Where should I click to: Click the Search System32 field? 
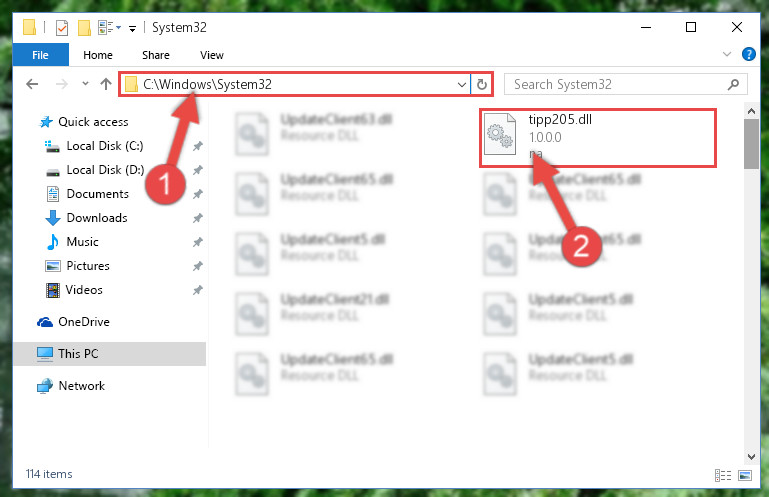point(617,84)
